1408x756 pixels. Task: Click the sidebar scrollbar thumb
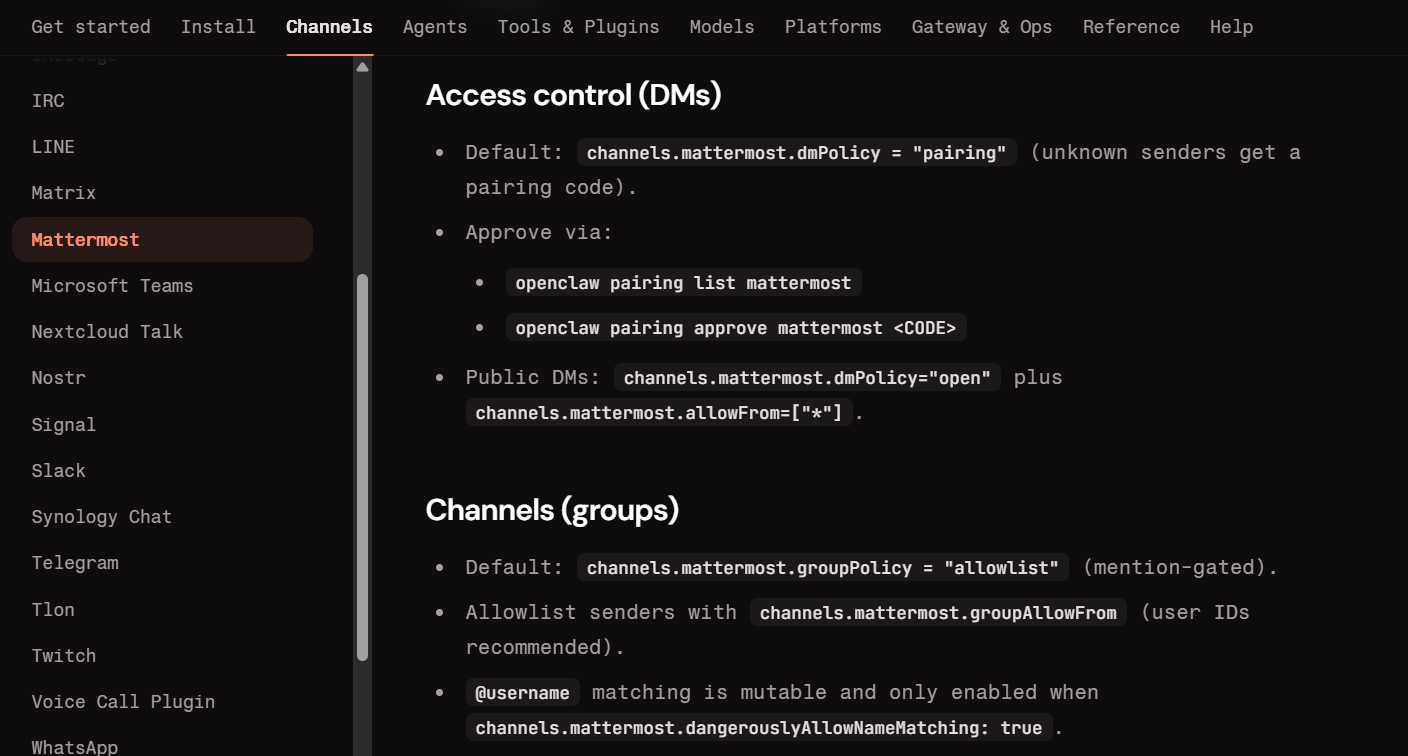(362, 467)
